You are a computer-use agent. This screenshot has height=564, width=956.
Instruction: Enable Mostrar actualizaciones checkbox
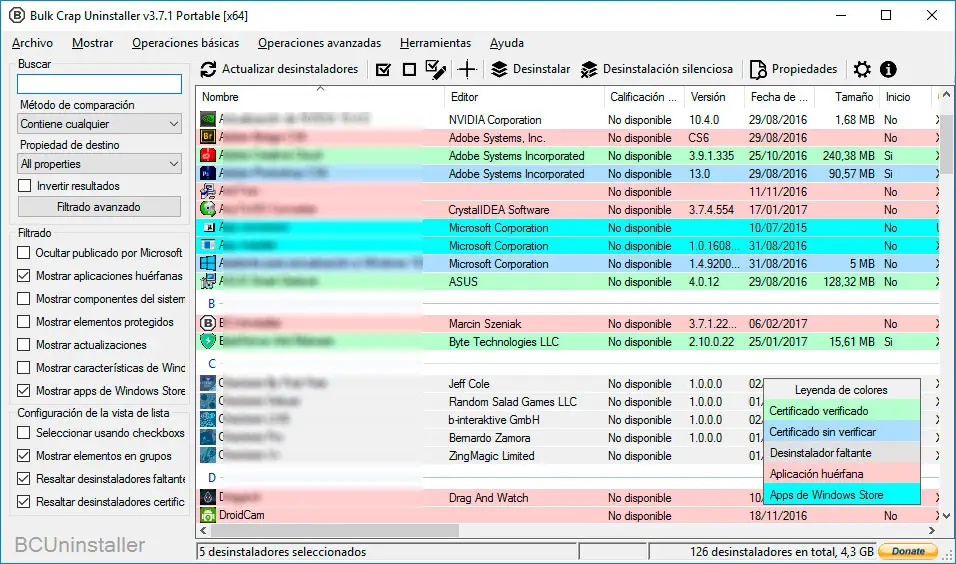[x=23, y=344]
